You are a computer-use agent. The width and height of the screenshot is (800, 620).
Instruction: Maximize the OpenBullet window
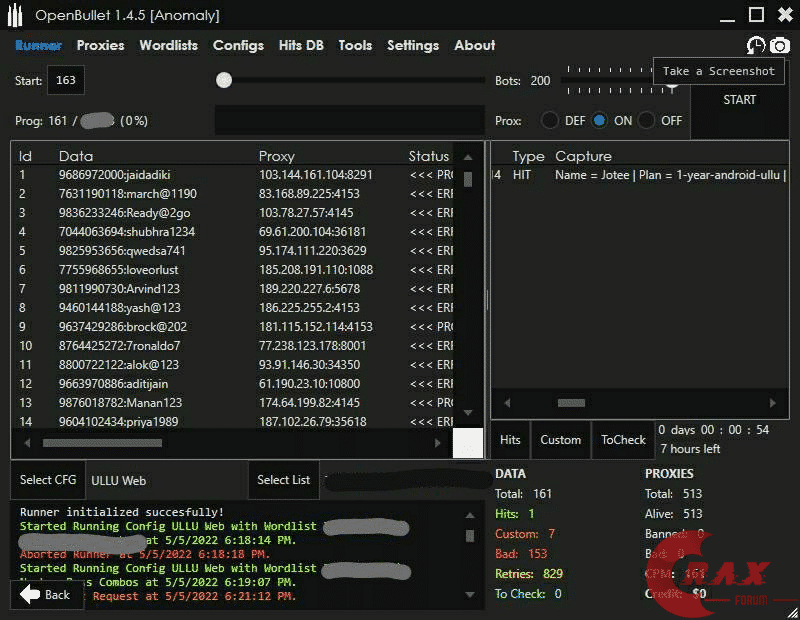click(757, 15)
